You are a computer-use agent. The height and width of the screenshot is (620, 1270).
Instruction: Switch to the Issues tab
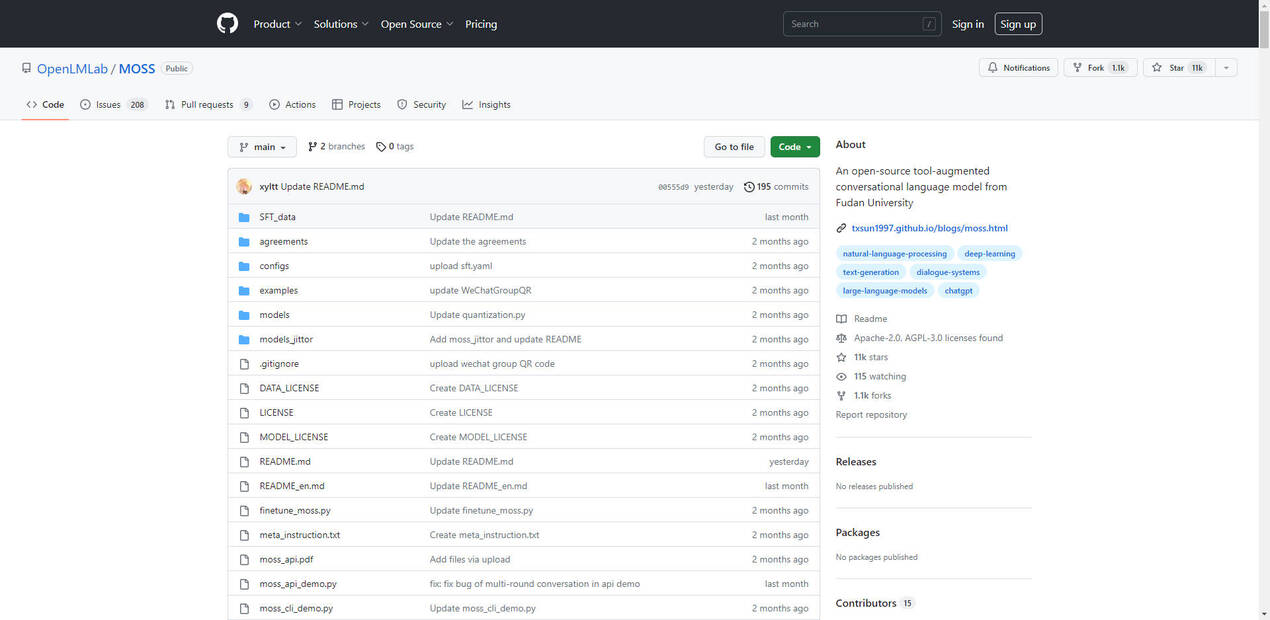(x=113, y=105)
